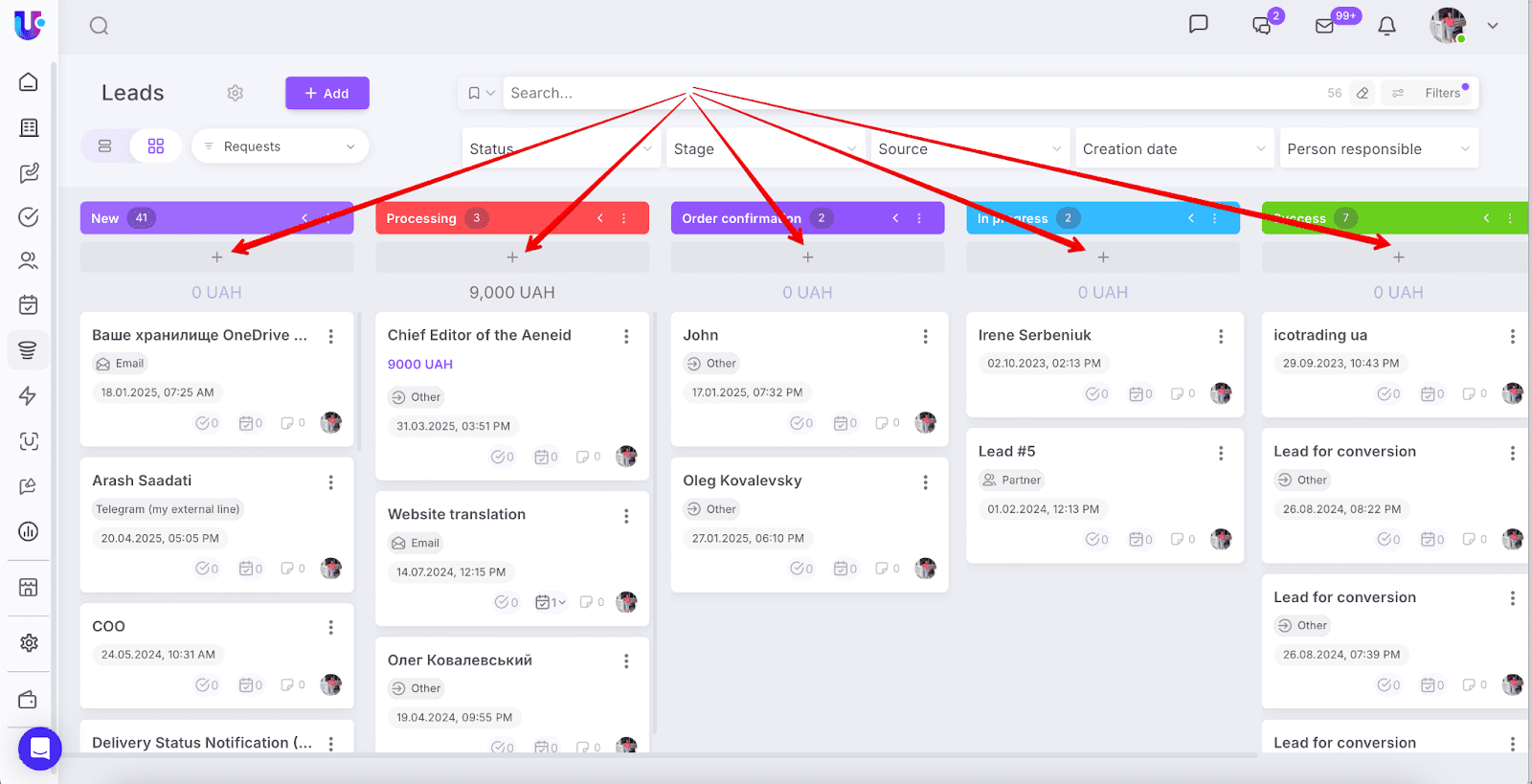Switch to list view

[105, 146]
